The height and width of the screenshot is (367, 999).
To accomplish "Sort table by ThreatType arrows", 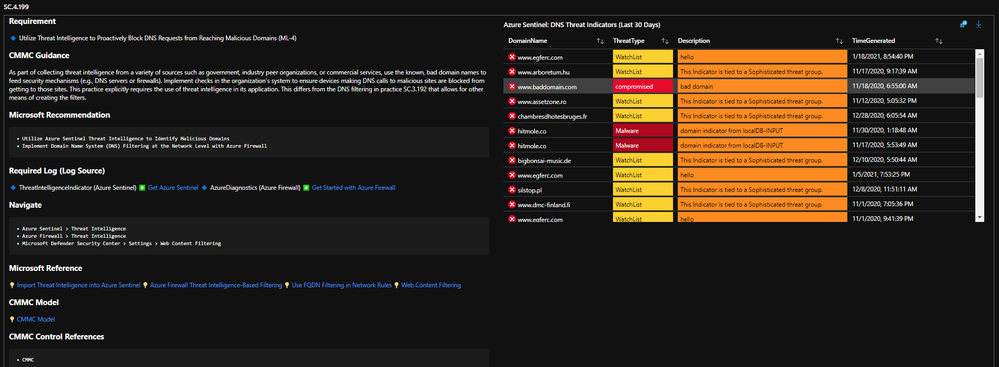I will 665,41.
